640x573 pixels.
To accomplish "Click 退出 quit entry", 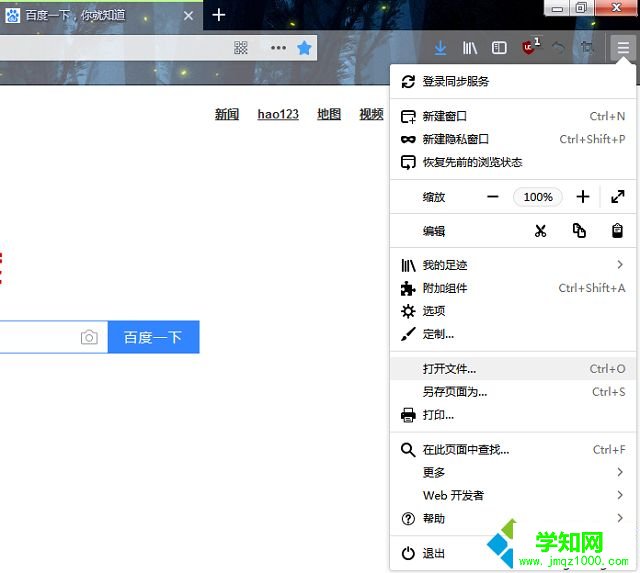I will point(513,553).
